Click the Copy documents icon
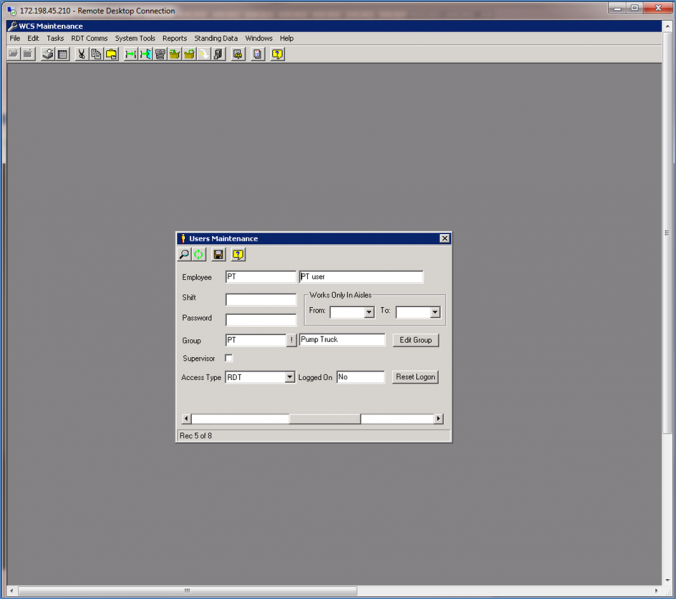Image resolution: width=676 pixels, height=599 pixels. click(x=96, y=54)
